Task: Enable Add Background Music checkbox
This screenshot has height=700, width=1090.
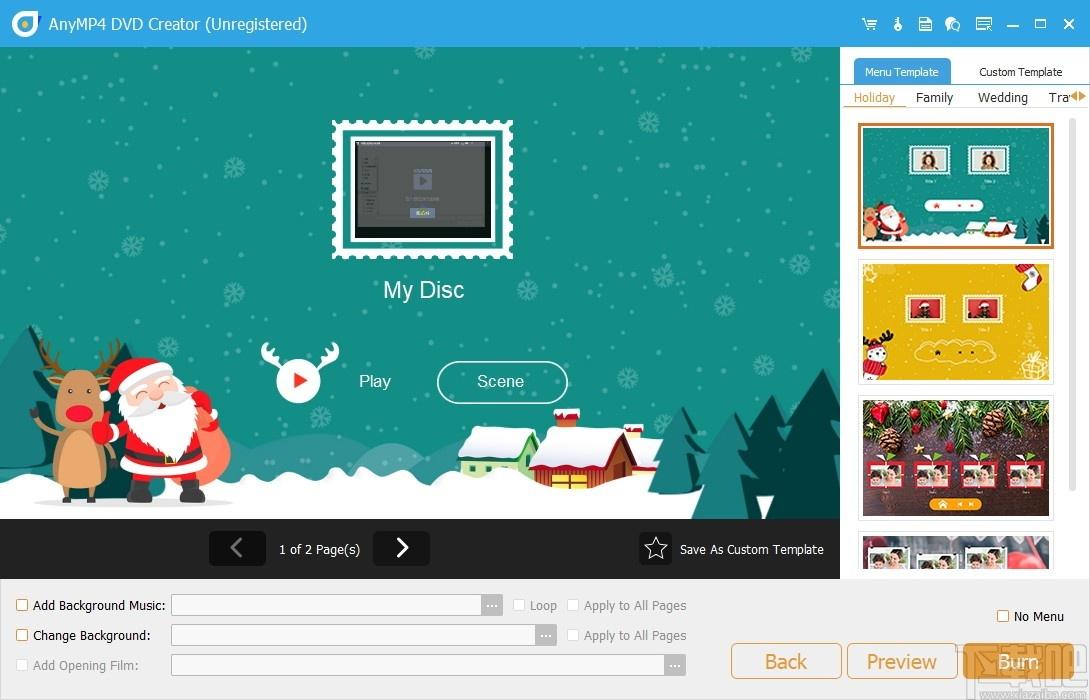Action: [x=22, y=605]
